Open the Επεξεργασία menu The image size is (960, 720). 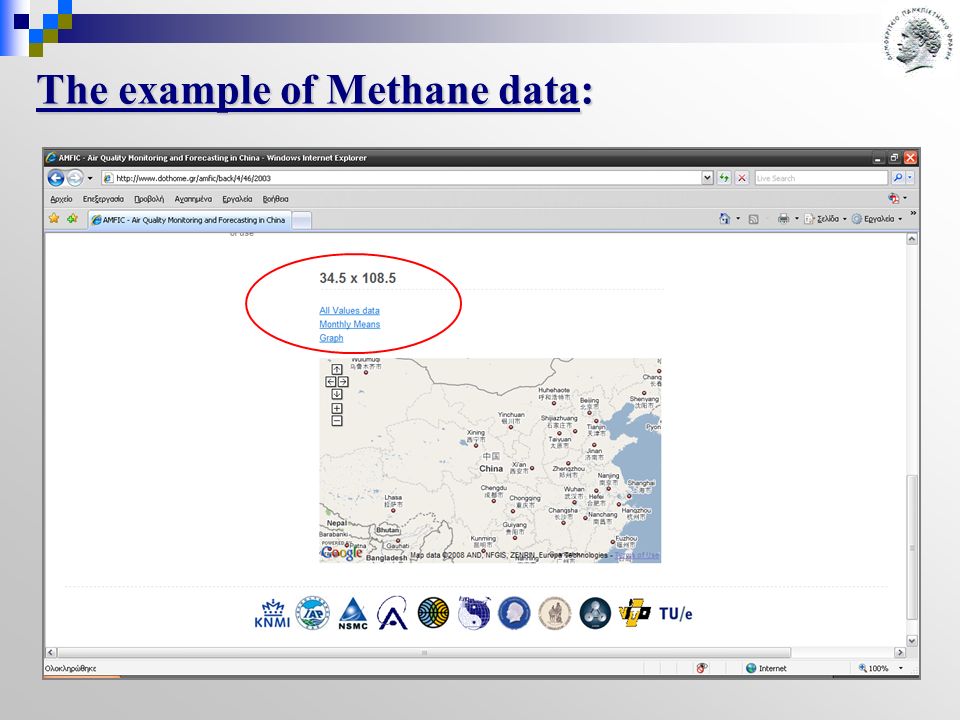point(103,199)
